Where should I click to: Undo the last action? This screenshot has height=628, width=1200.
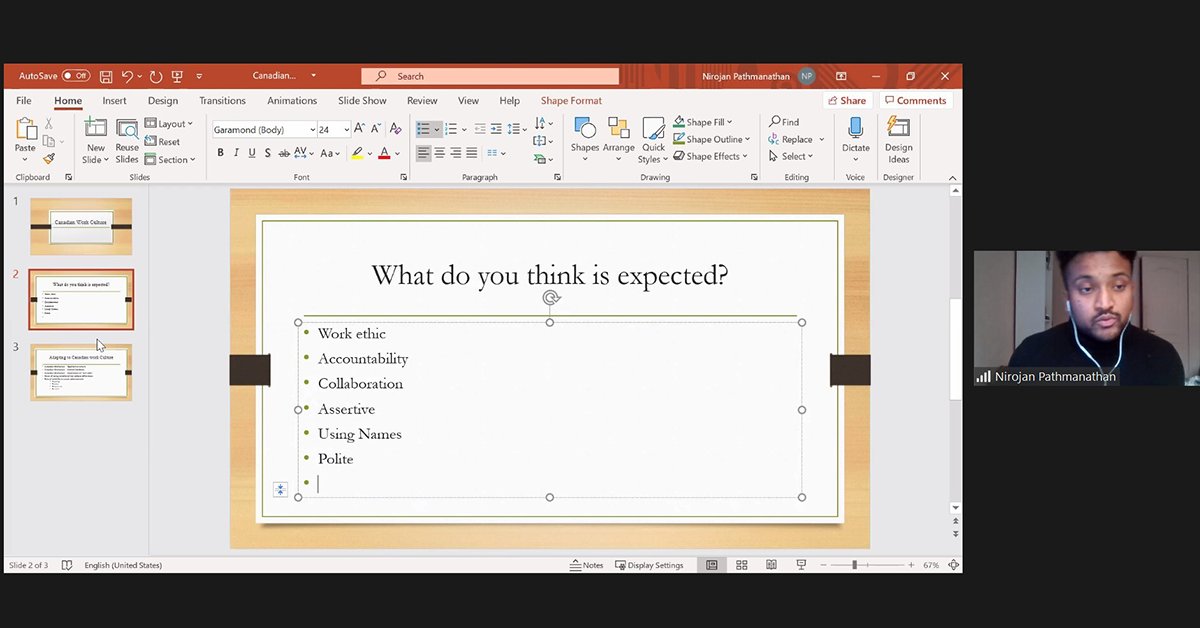[x=127, y=76]
